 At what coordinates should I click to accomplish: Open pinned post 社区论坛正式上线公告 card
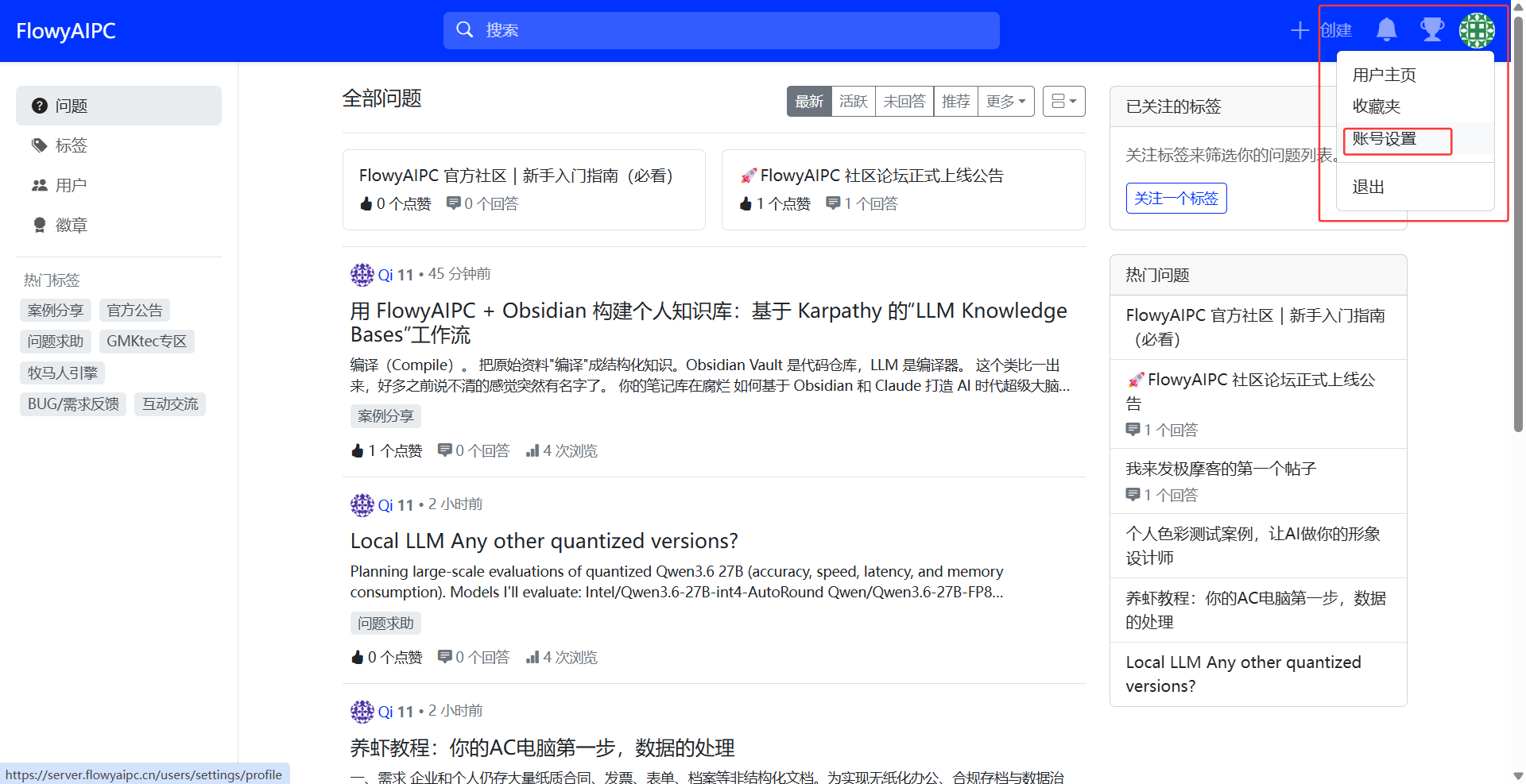tap(904, 190)
